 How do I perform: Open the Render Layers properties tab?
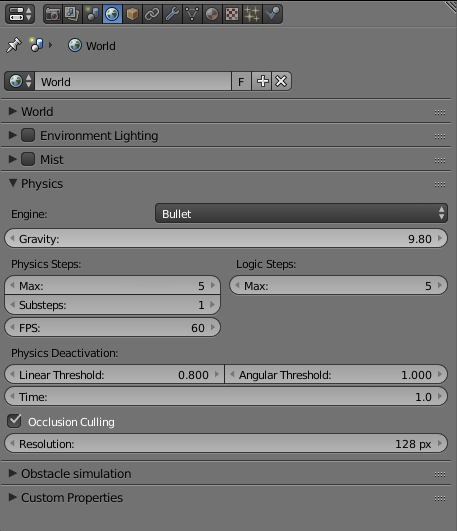pyautogui.click(x=72, y=14)
